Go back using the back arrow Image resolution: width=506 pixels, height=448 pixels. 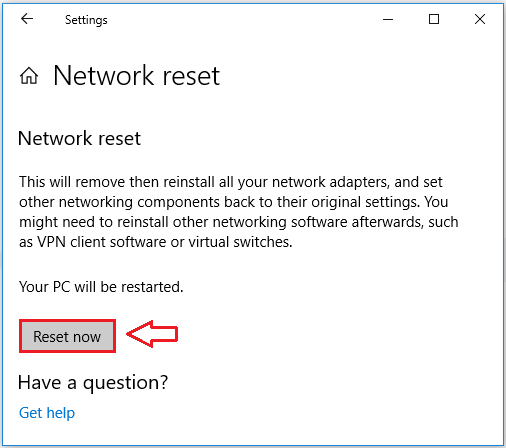(x=27, y=19)
